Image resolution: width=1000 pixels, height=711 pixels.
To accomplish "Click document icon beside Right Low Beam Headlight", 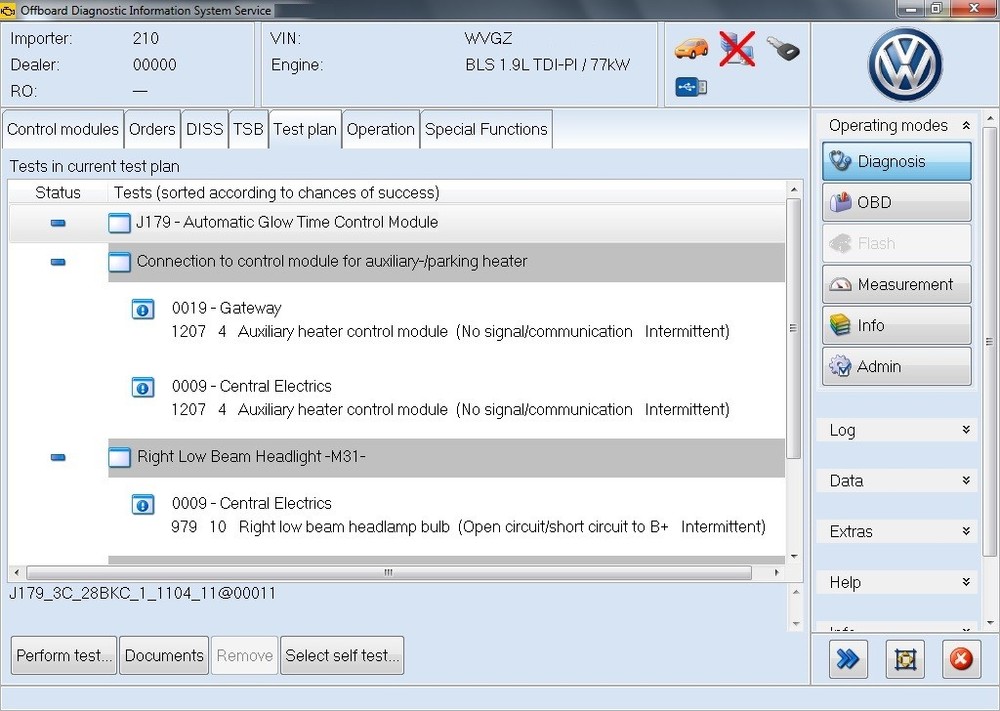I will click(x=119, y=457).
